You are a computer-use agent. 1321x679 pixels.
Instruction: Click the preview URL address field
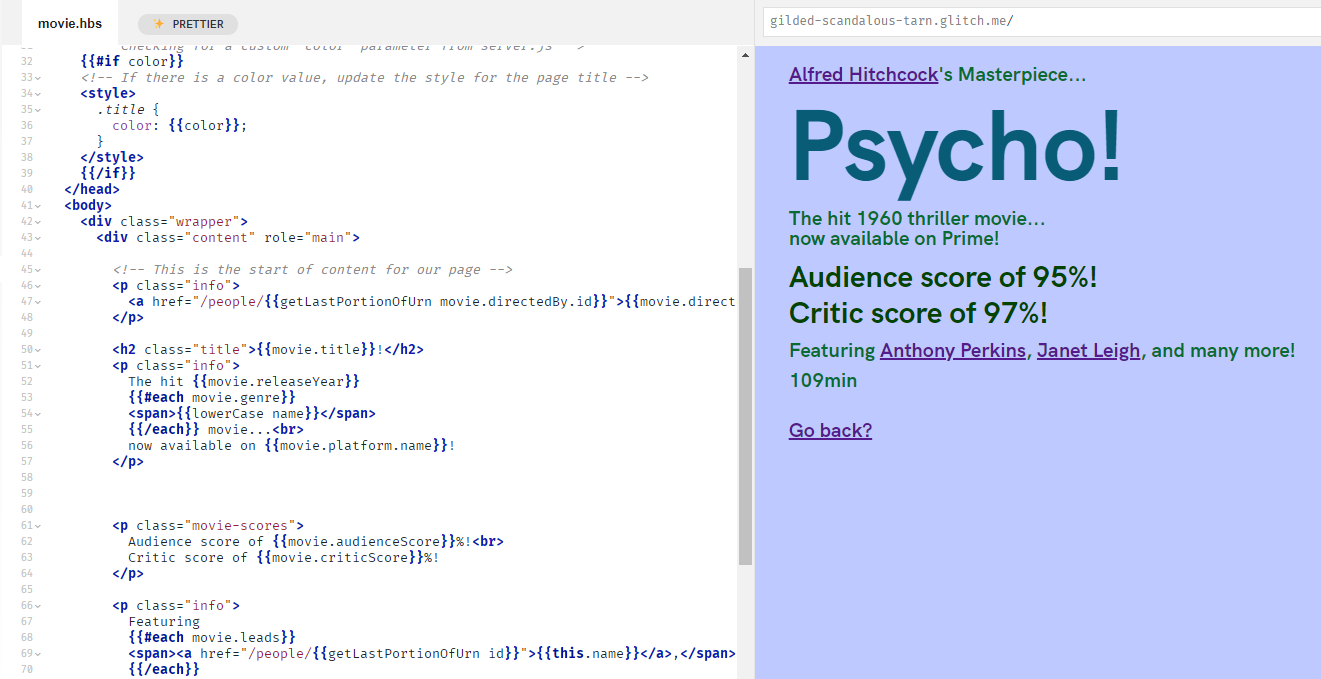coord(1040,21)
